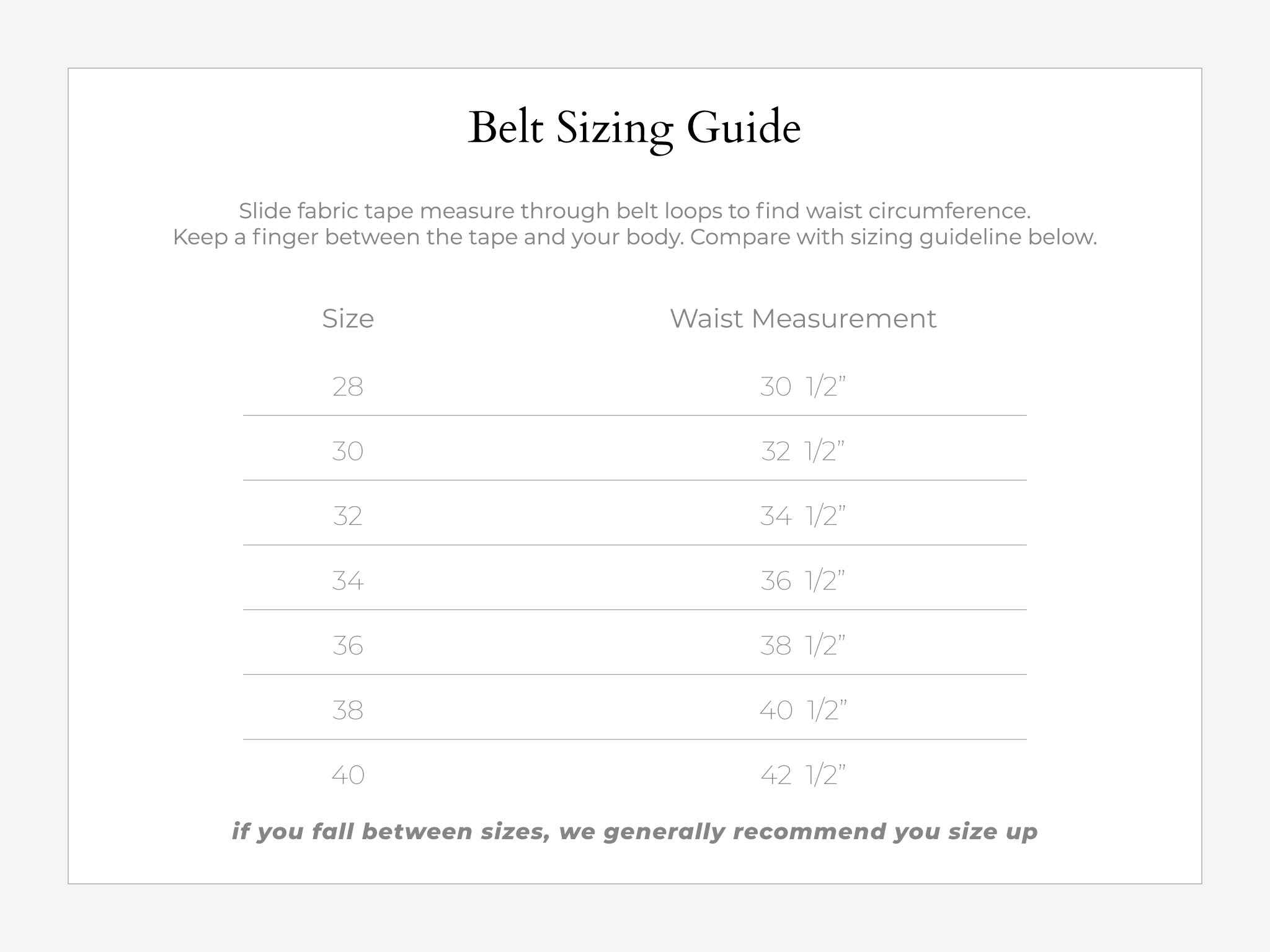Choose size 40 in the Size column
Screen dimensions: 1270x952
pos(348,775)
